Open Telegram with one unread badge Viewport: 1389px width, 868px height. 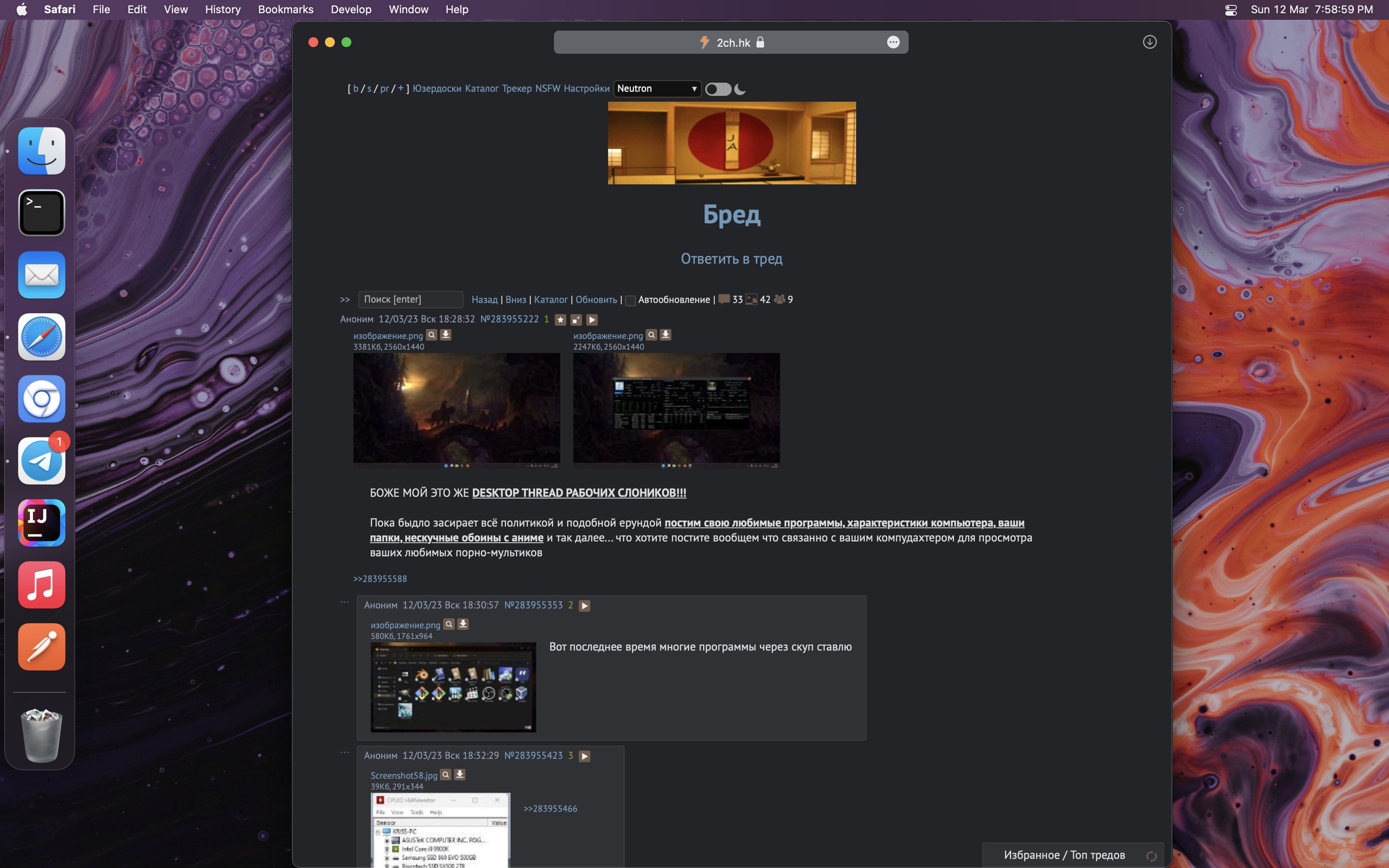click(x=41, y=461)
